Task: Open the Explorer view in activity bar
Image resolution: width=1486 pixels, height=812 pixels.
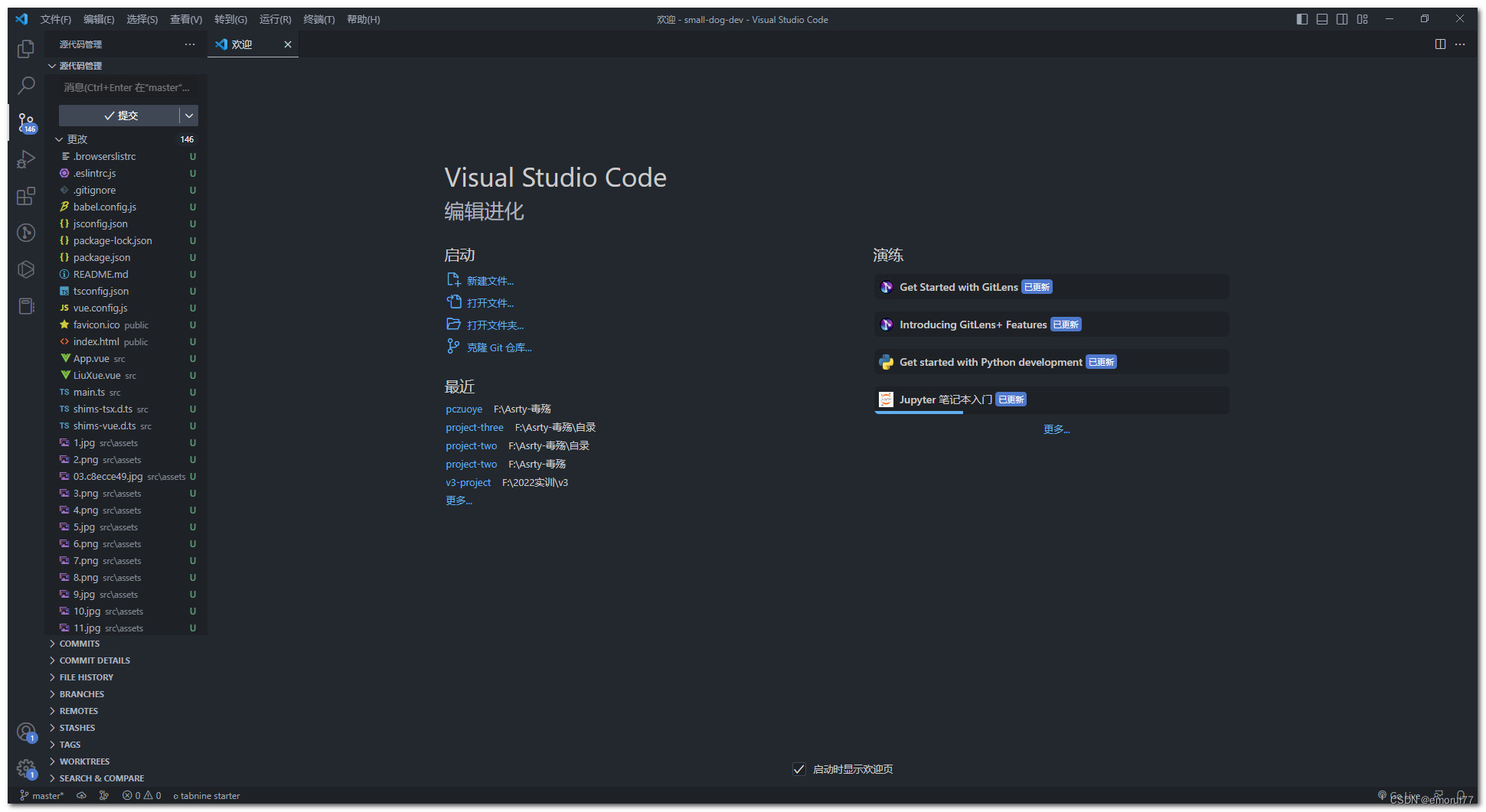Action: [x=26, y=49]
